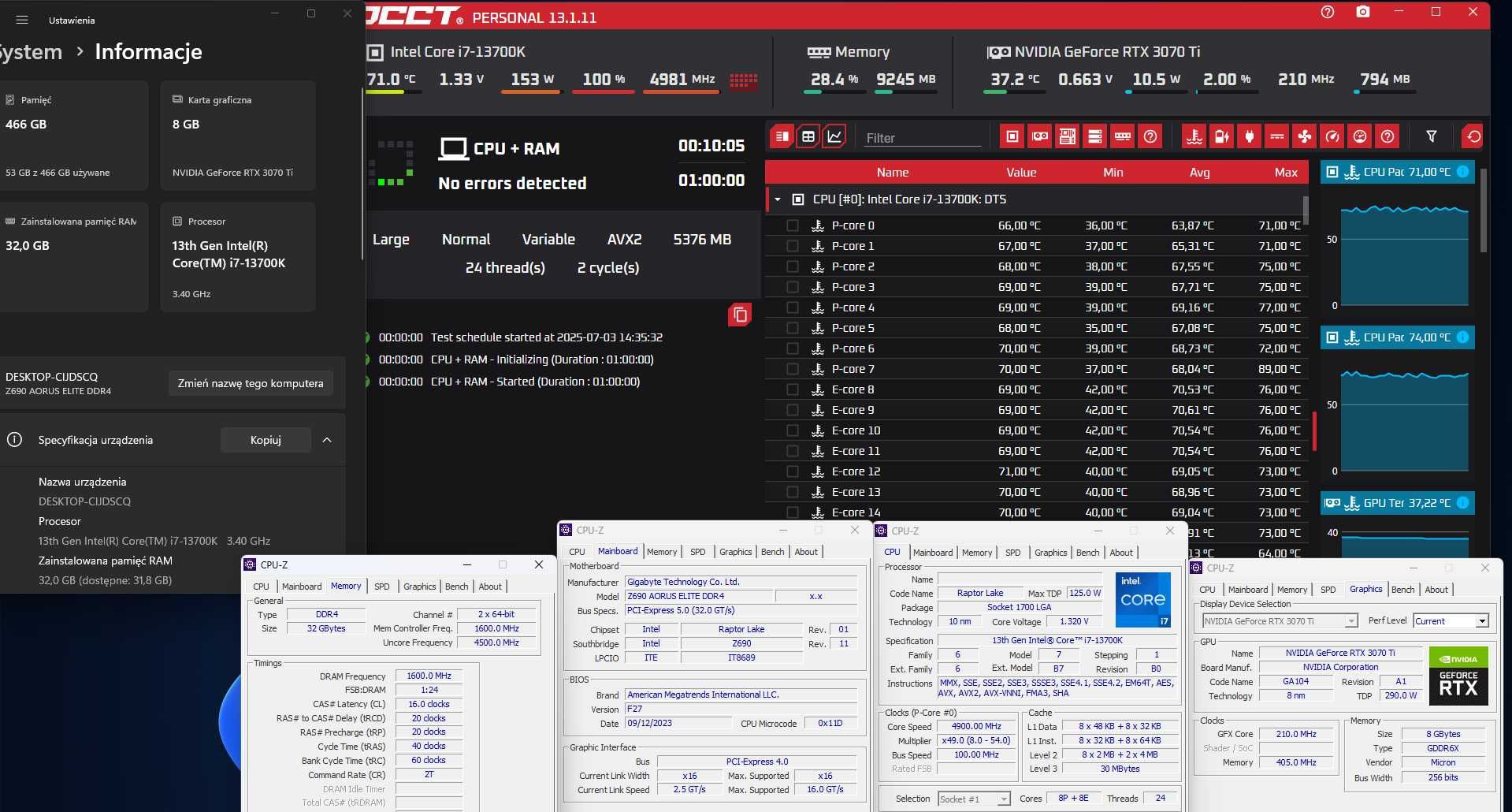The height and width of the screenshot is (812, 1512).
Task: Tick the E-core 12 checkbox
Action: [x=793, y=471]
